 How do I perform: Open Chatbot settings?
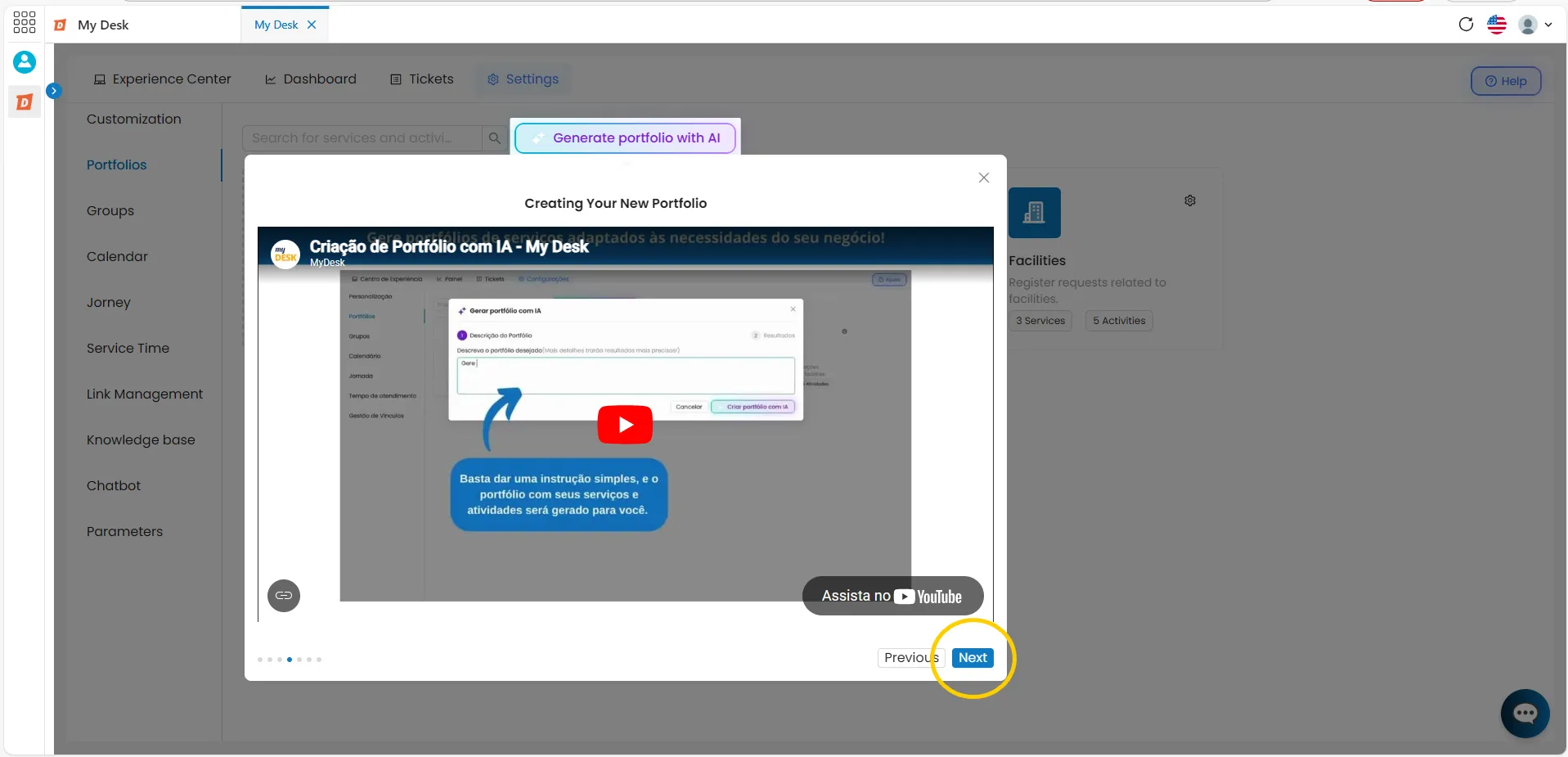[114, 485]
